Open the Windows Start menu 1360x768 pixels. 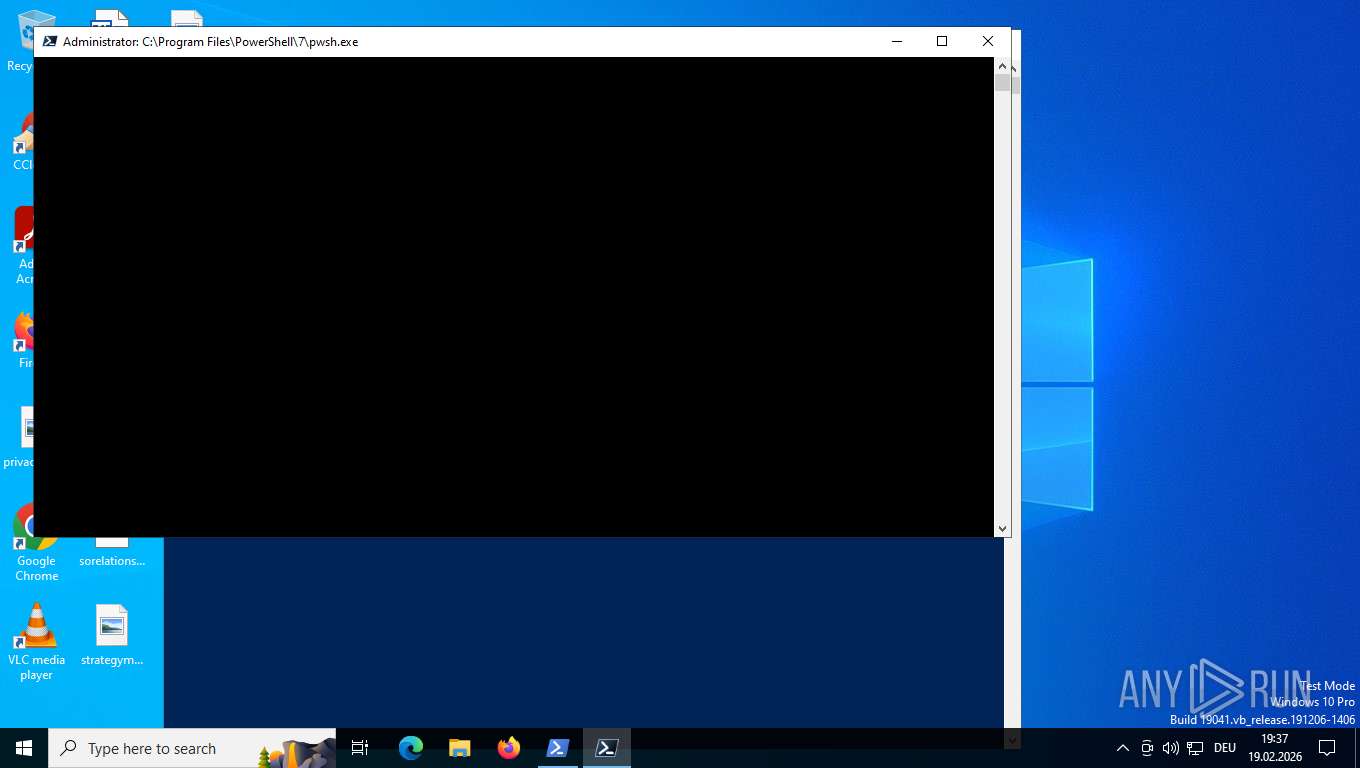(x=24, y=748)
